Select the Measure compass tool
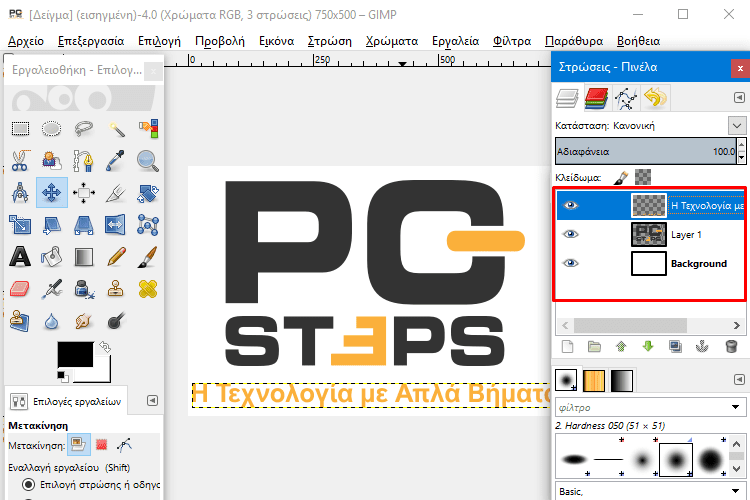This screenshot has width=750, height=500. click(x=20, y=193)
